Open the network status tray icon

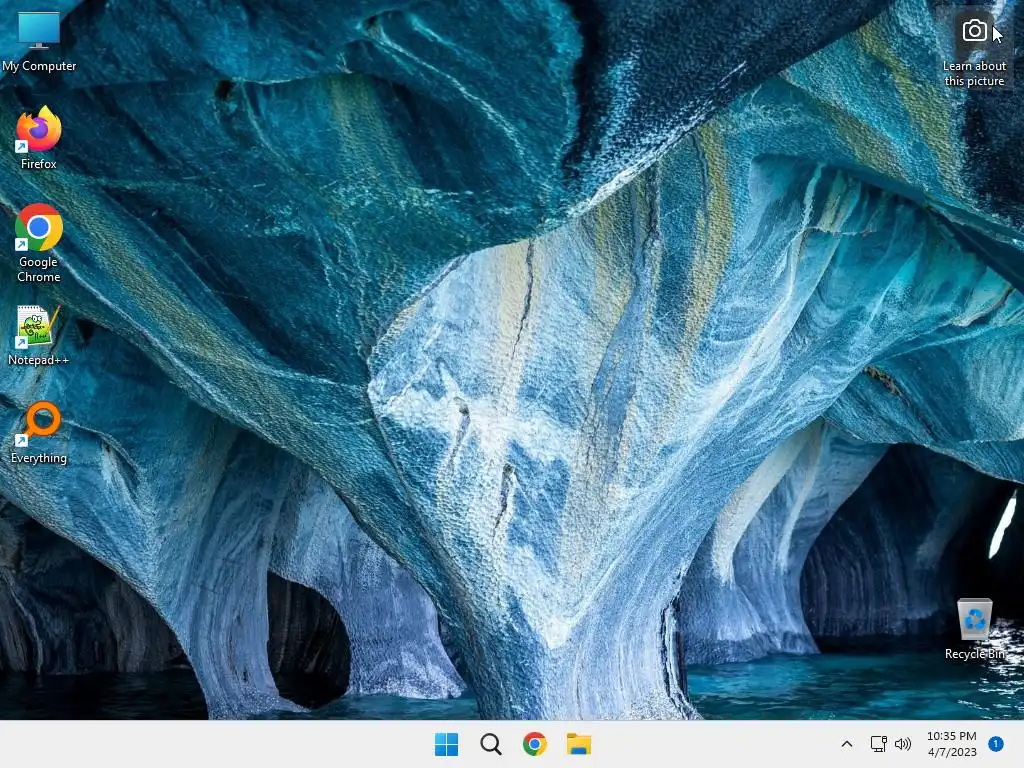[878, 744]
